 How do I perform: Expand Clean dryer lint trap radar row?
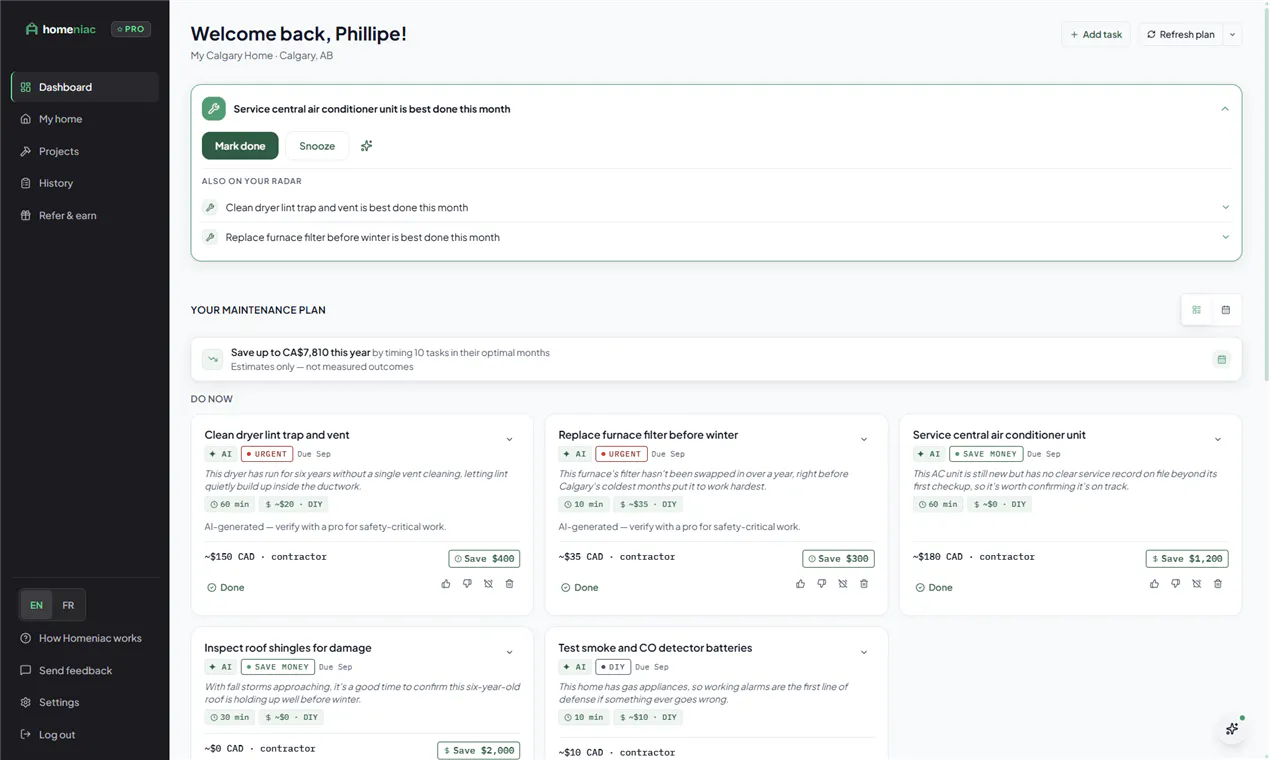click(x=1225, y=208)
